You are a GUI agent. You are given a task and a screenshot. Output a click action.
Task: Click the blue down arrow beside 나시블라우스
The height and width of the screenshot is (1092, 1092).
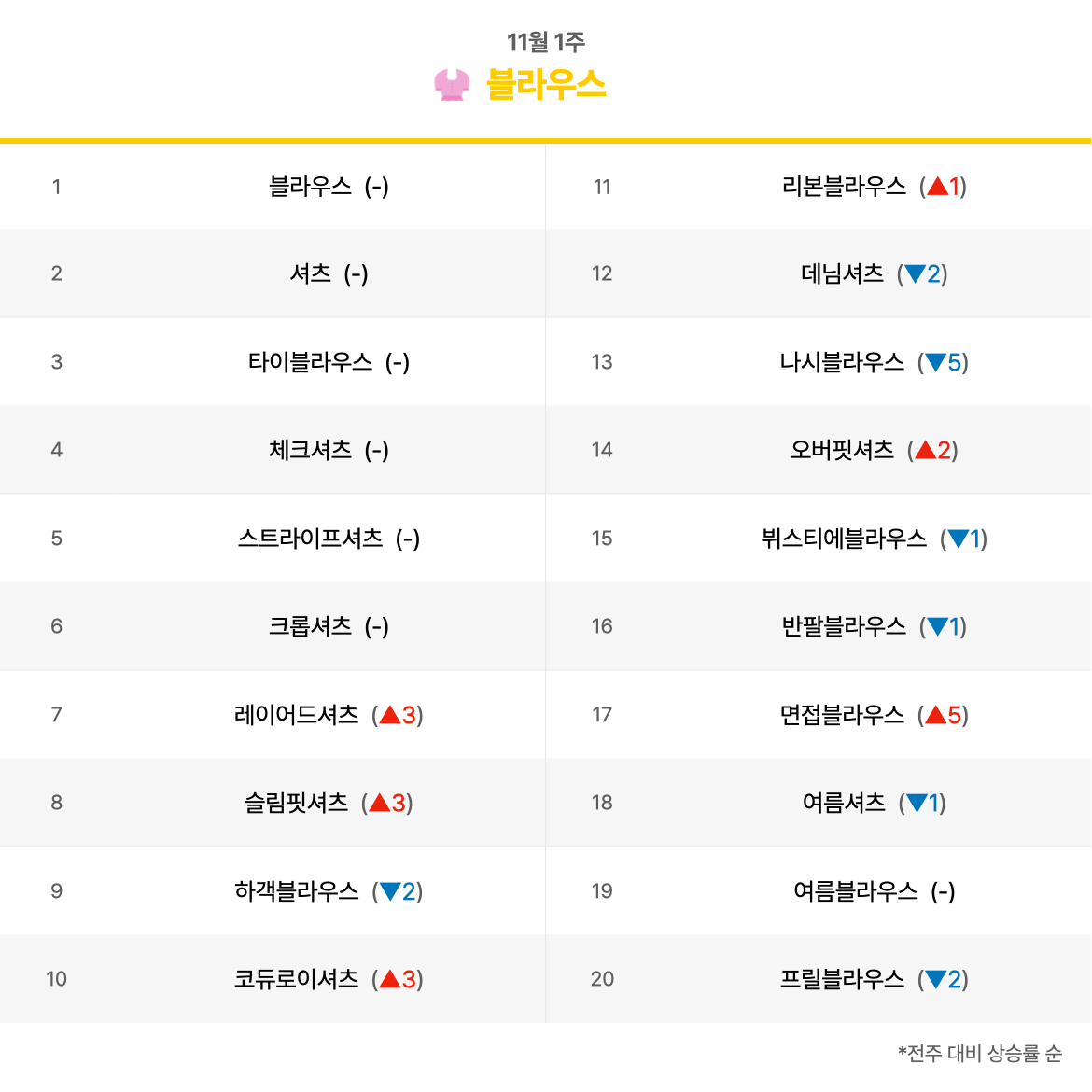[x=935, y=362]
